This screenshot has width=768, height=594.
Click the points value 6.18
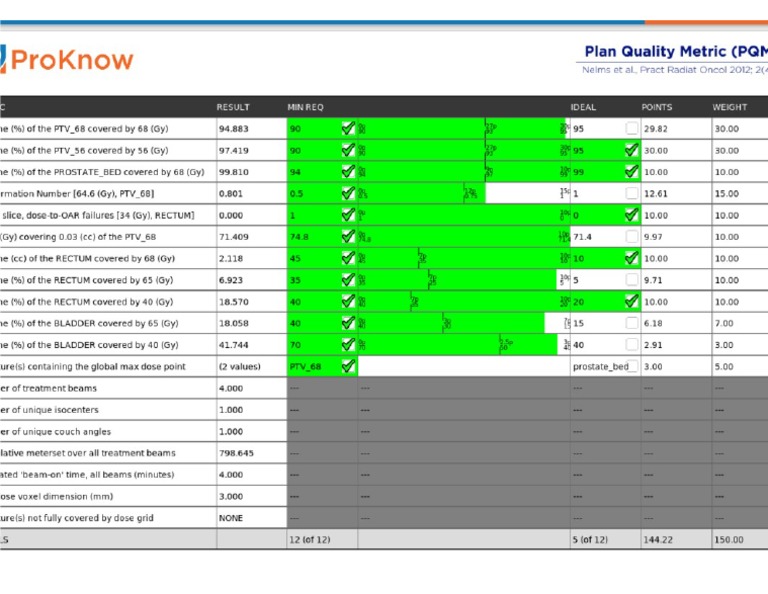point(652,323)
